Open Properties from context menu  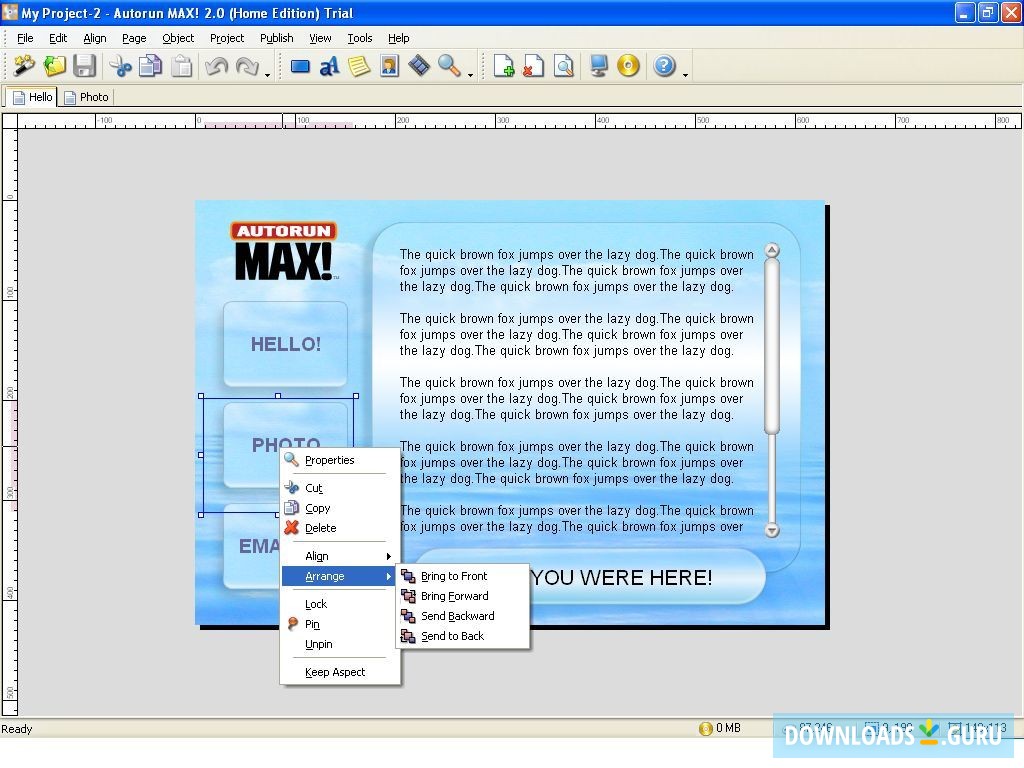coord(340,460)
